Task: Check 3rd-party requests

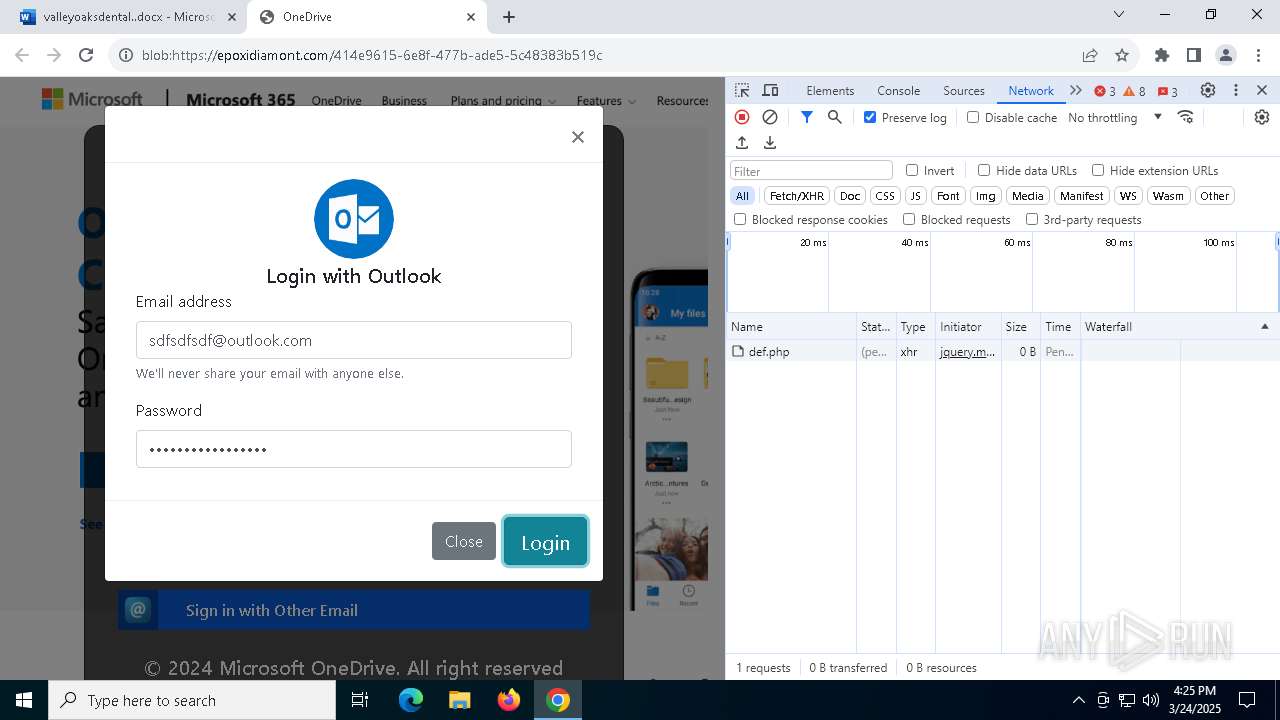Action: [x=1032, y=219]
